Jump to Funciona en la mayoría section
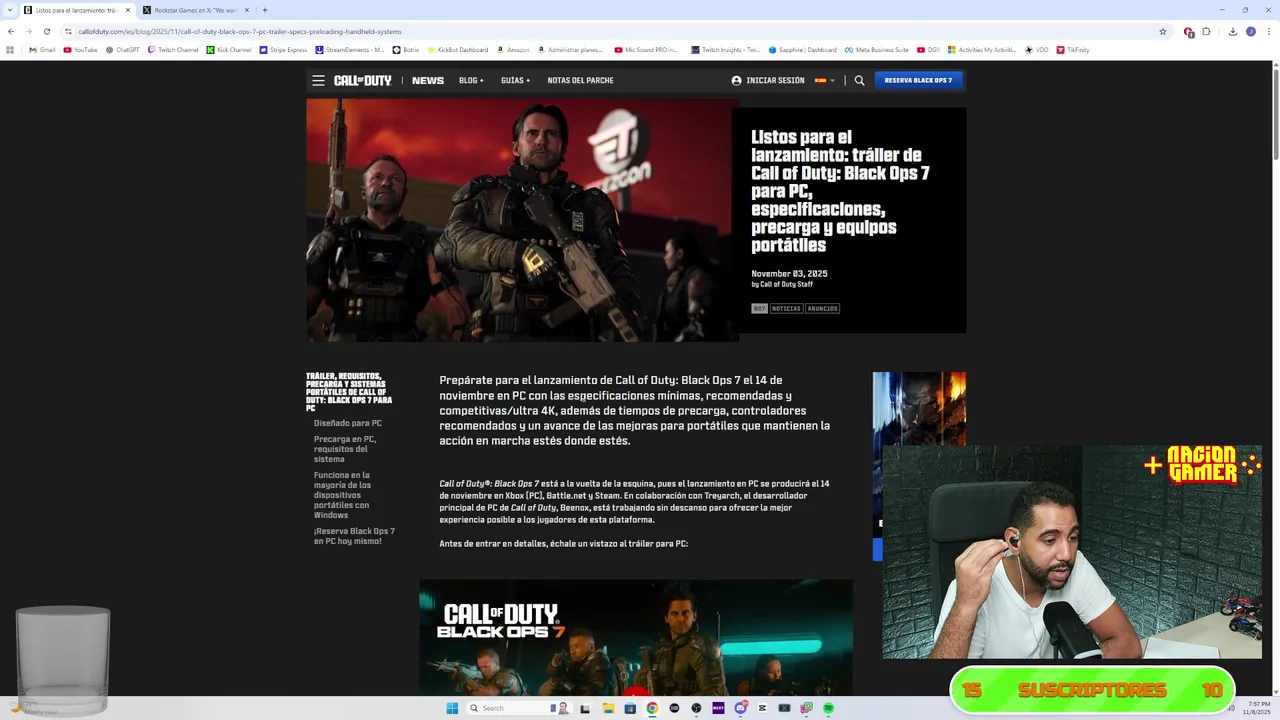This screenshot has height=720, width=1280. tap(343, 495)
